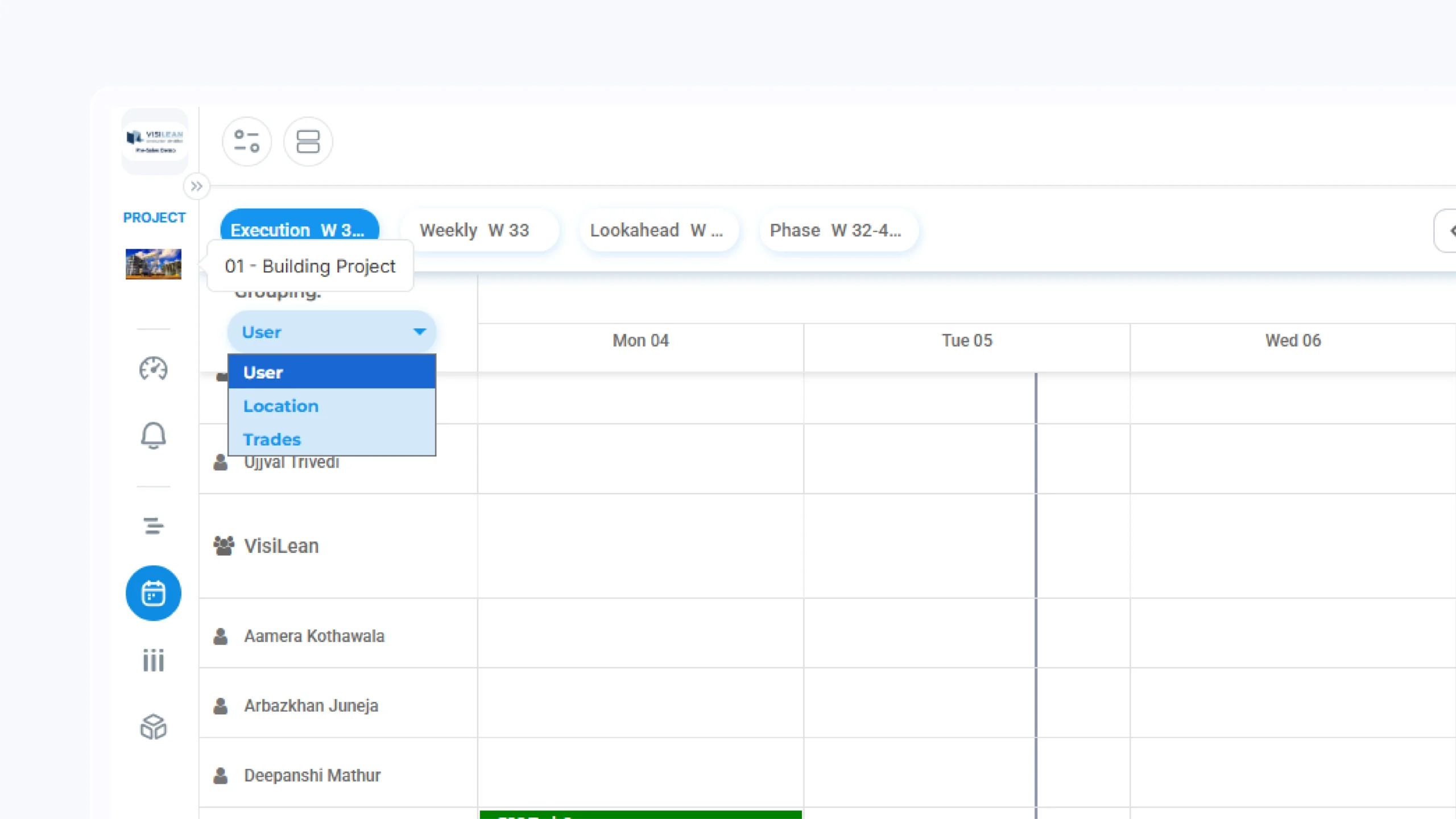
Task: Click the active calendar schedule icon
Action: pos(153,593)
